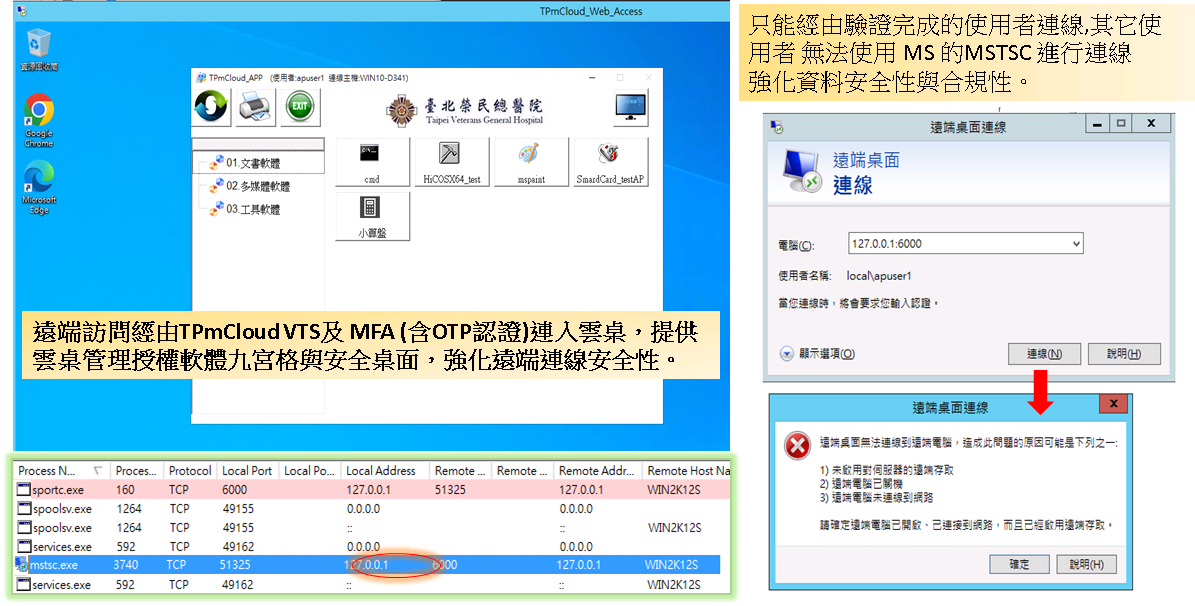Launch the mspaint application tile
This screenshot has width=1195, height=606.
pos(531,162)
